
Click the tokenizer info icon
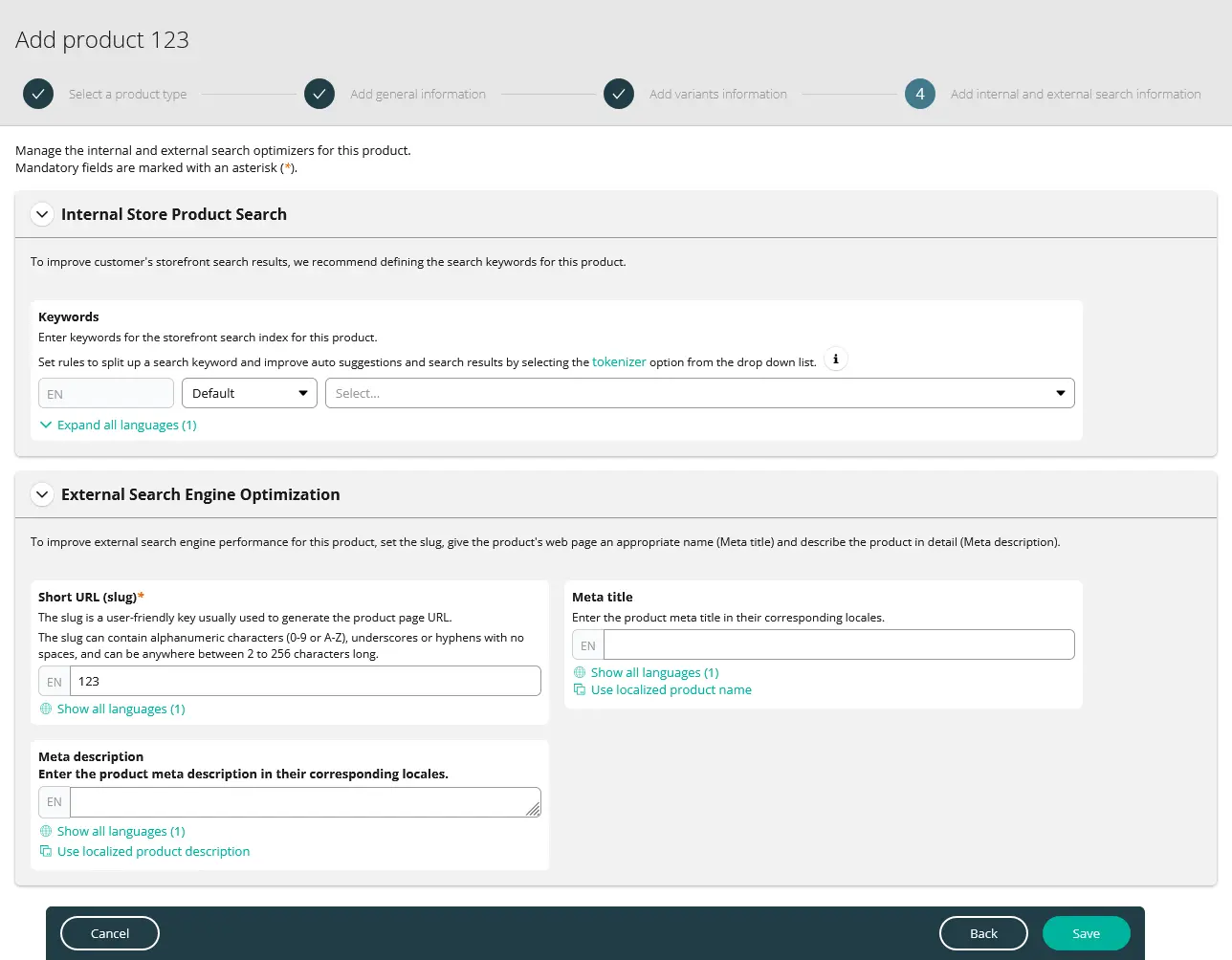[x=835, y=359]
